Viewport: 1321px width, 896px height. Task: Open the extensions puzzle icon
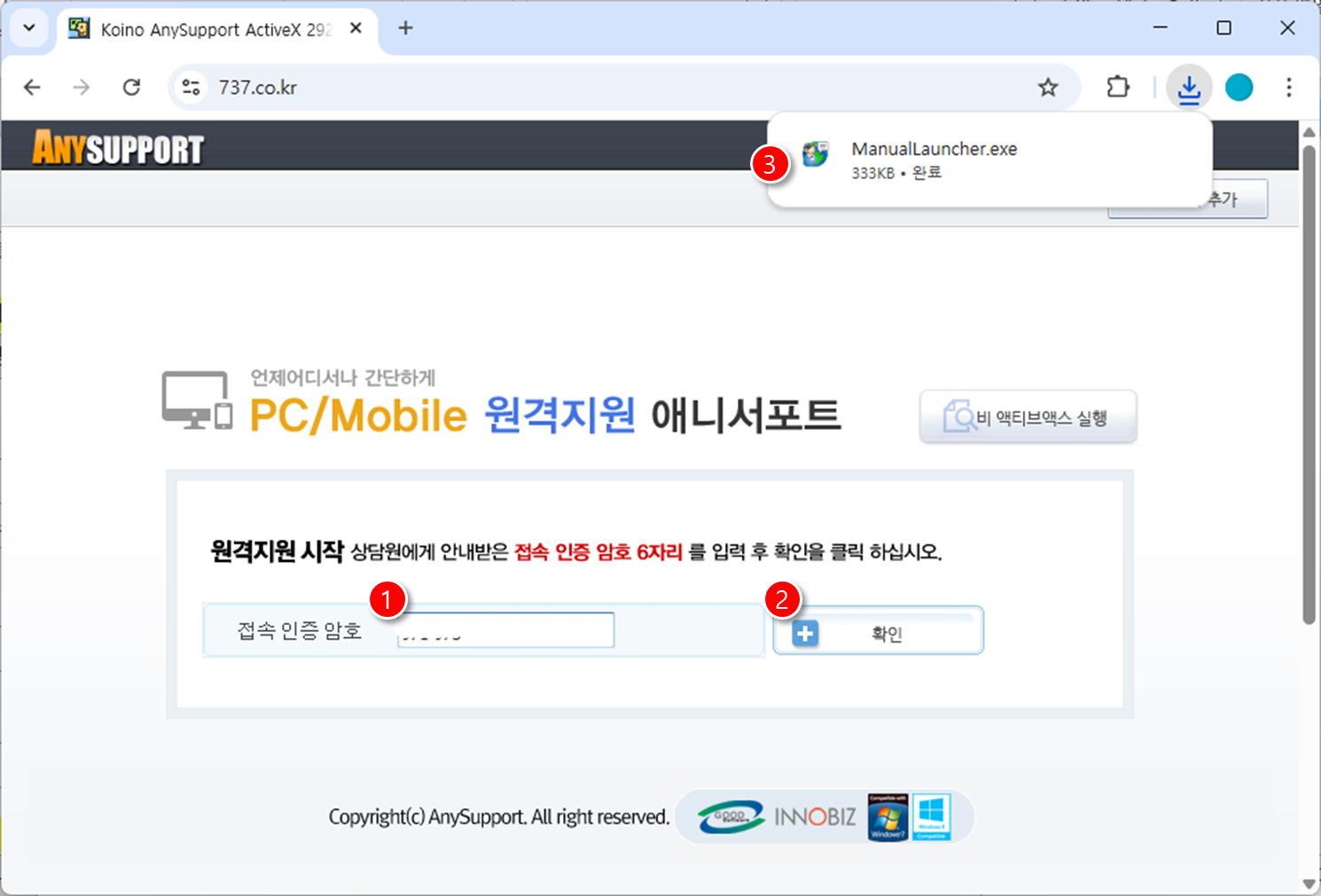click(1118, 87)
